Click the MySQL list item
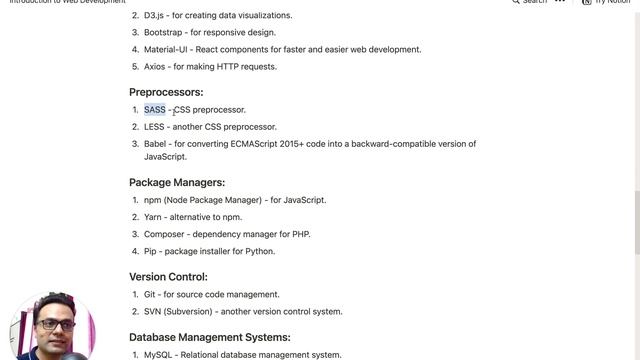The width and height of the screenshot is (640, 360). coord(242,355)
